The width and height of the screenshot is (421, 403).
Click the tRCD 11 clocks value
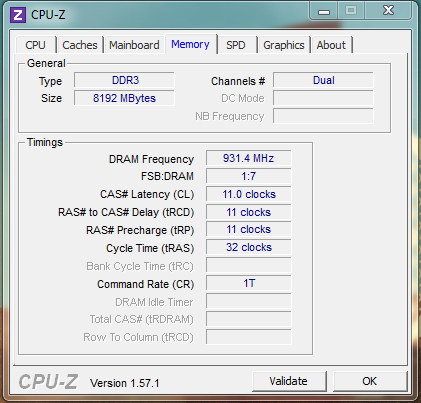click(x=249, y=212)
